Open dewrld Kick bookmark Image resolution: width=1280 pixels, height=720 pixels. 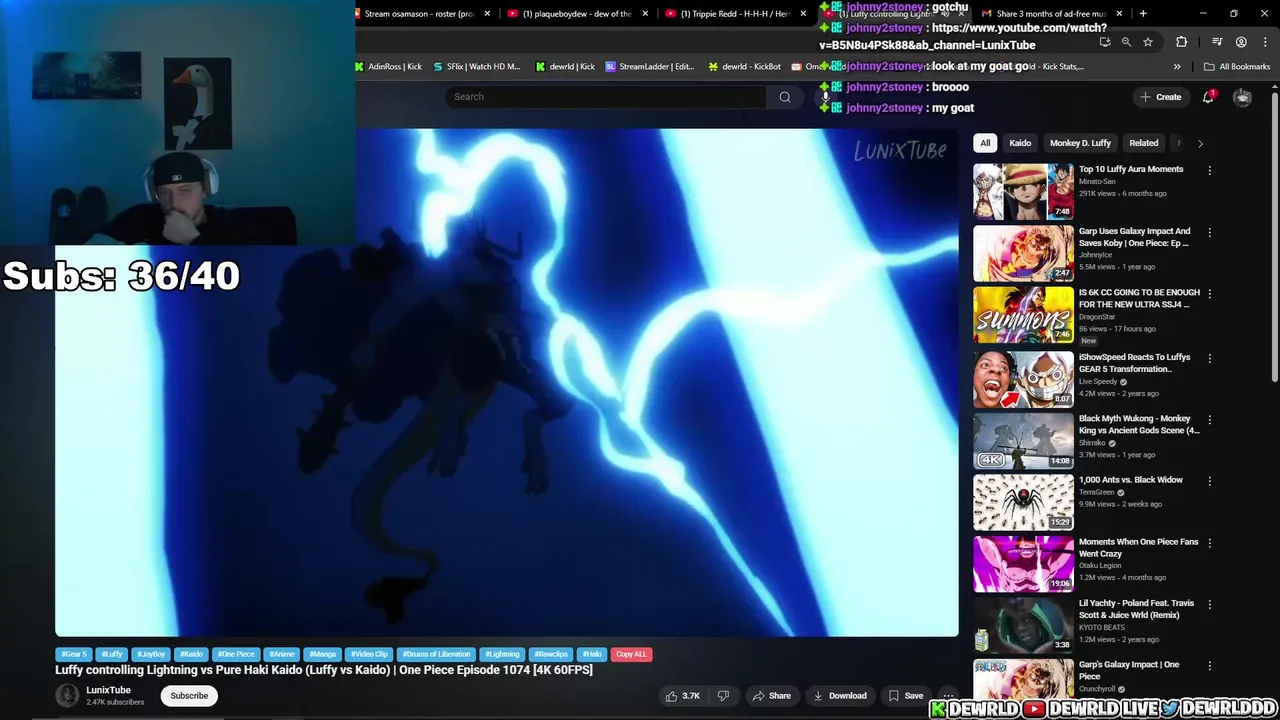(x=565, y=67)
